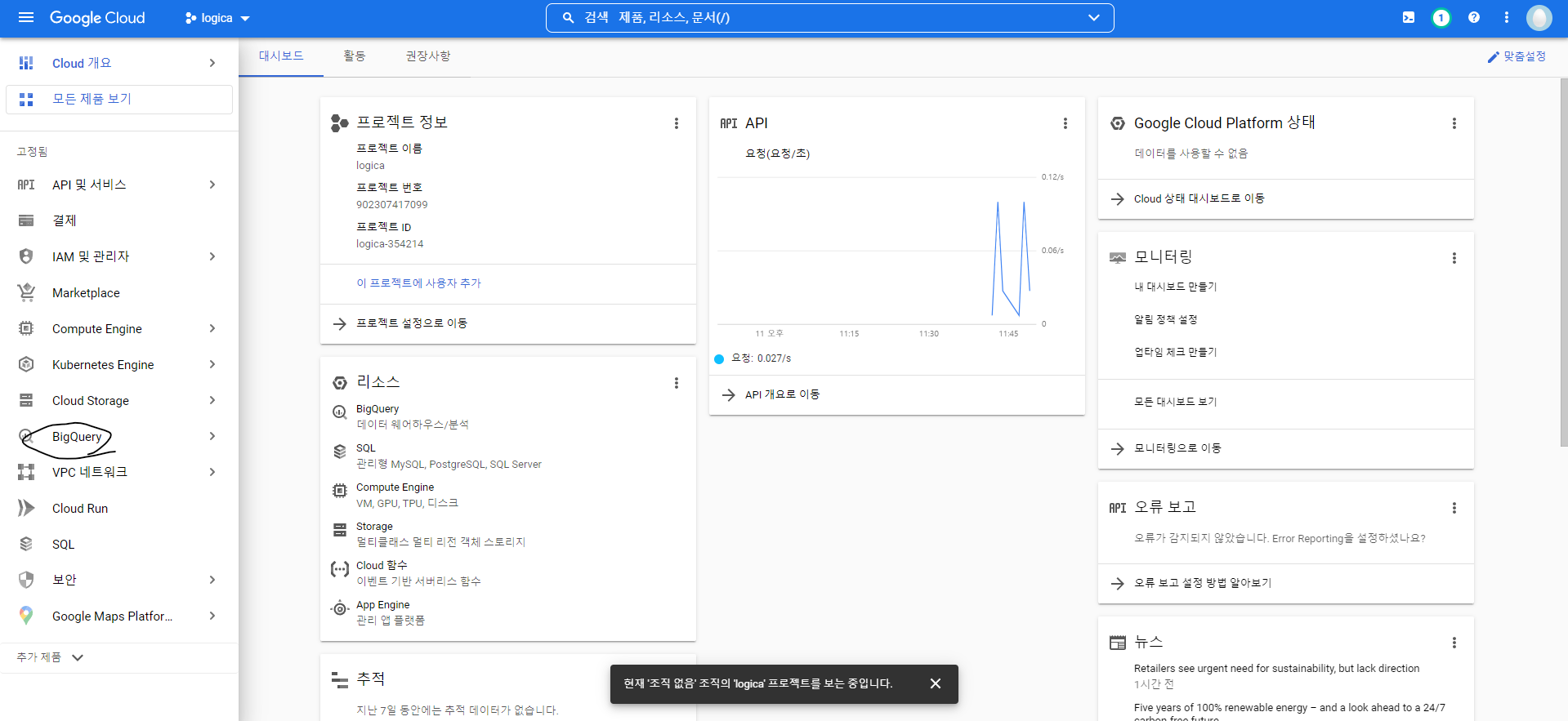Click the page vertical scrollbar
1568x721 pixels.
click(1564, 263)
